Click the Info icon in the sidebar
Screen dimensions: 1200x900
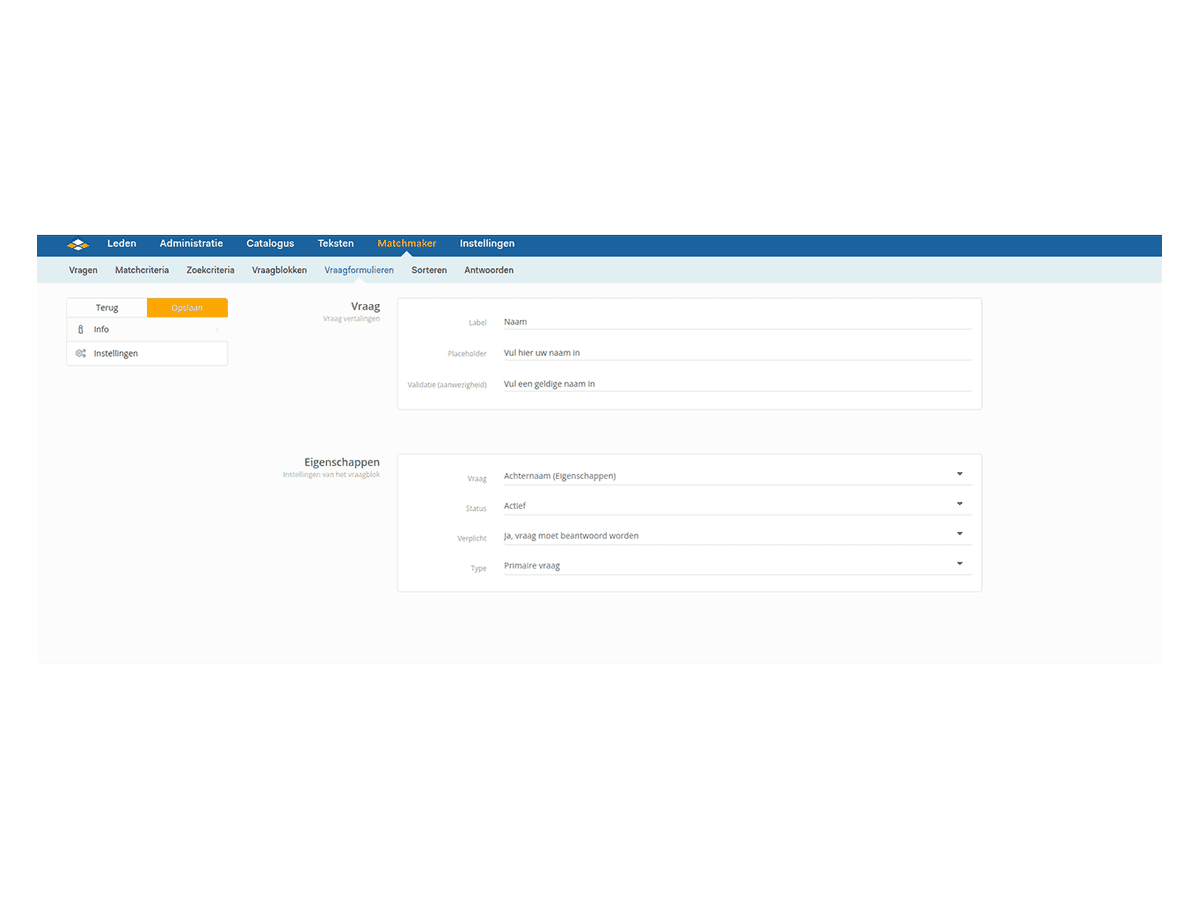(x=81, y=330)
